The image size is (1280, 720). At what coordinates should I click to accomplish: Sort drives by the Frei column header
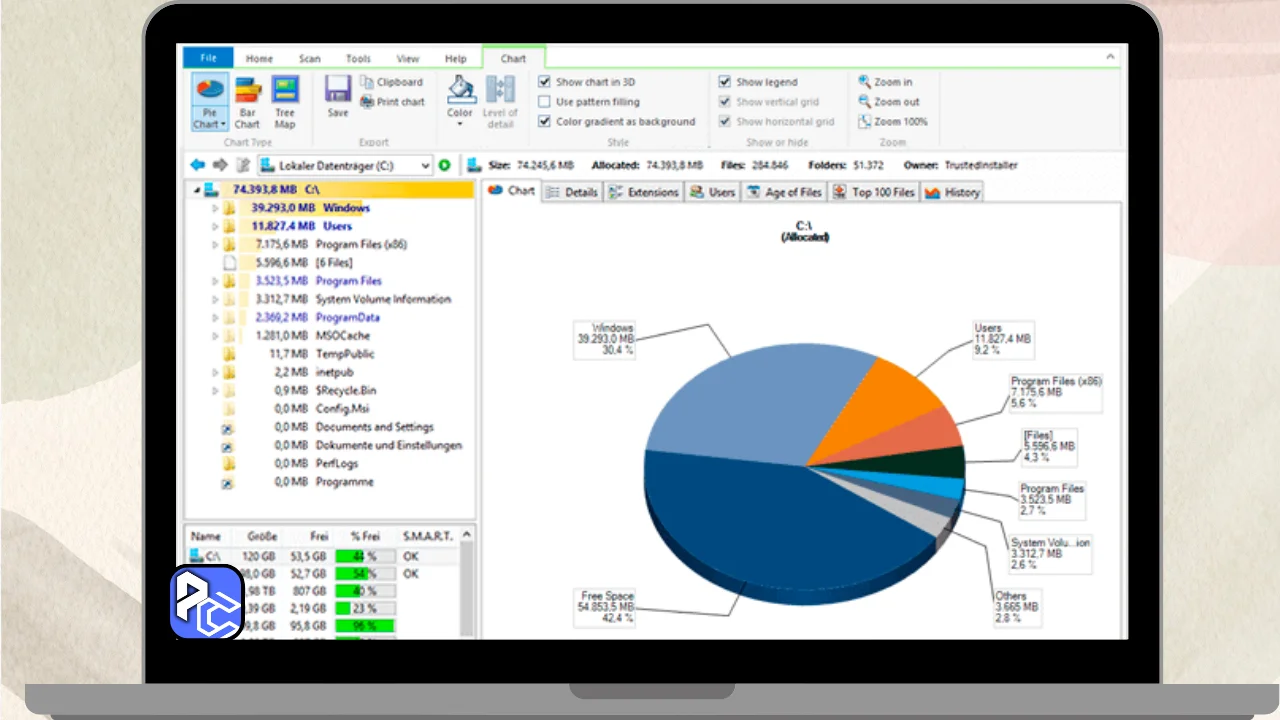tap(310, 536)
